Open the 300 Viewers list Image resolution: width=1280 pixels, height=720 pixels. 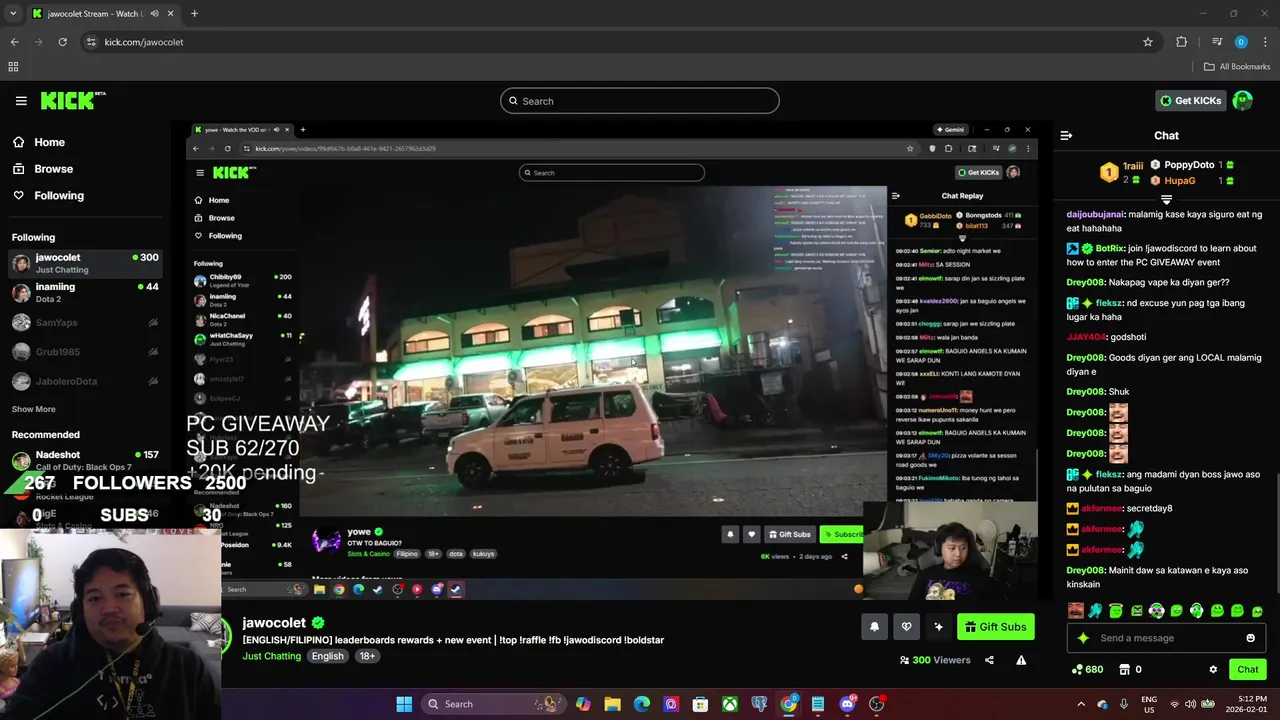[935, 660]
